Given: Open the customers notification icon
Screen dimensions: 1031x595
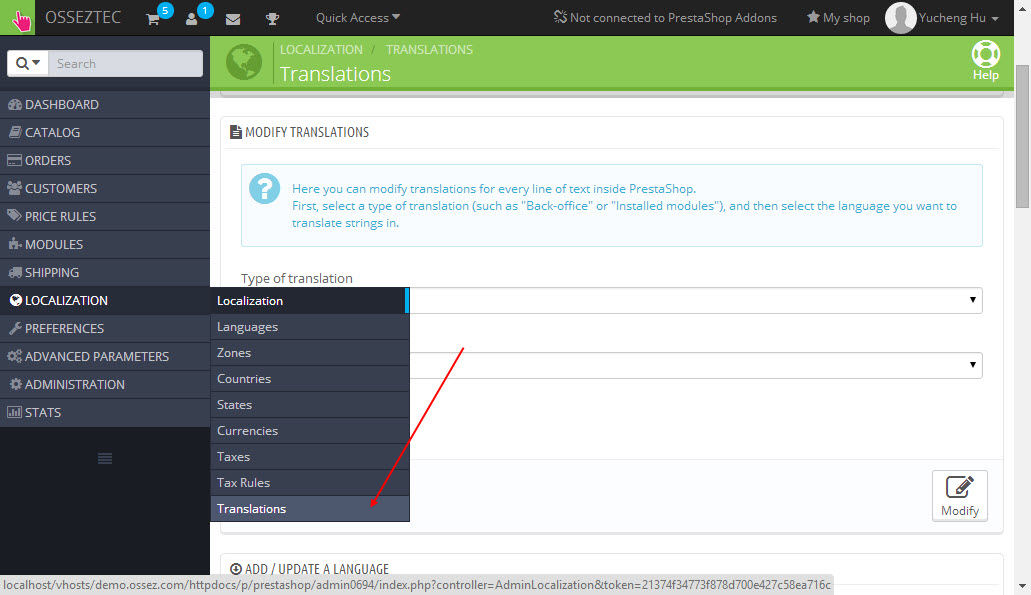Looking at the screenshot, I should coord(192,18).
